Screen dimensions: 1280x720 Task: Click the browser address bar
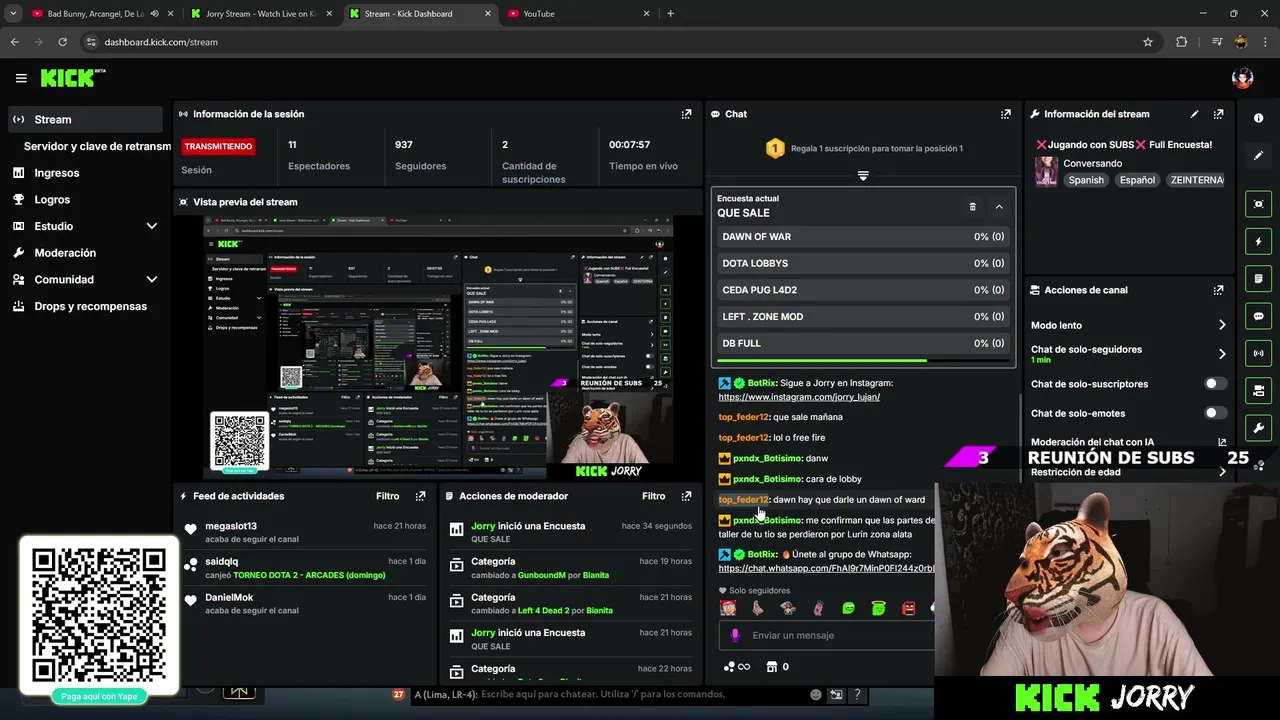pos(610,42)
